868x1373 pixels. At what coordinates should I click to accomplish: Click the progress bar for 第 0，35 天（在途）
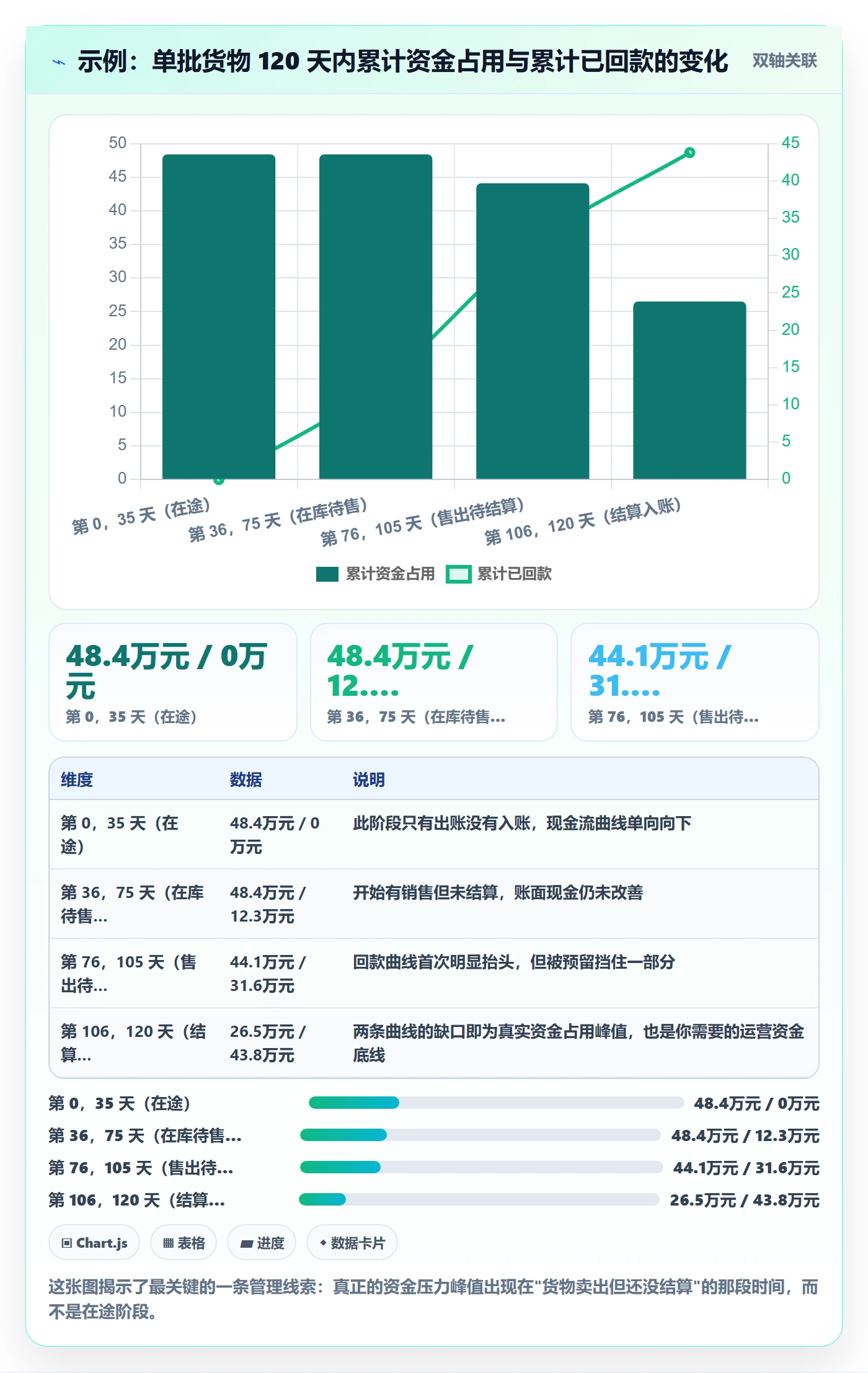pyautogui.click(x=496, y=1103)
